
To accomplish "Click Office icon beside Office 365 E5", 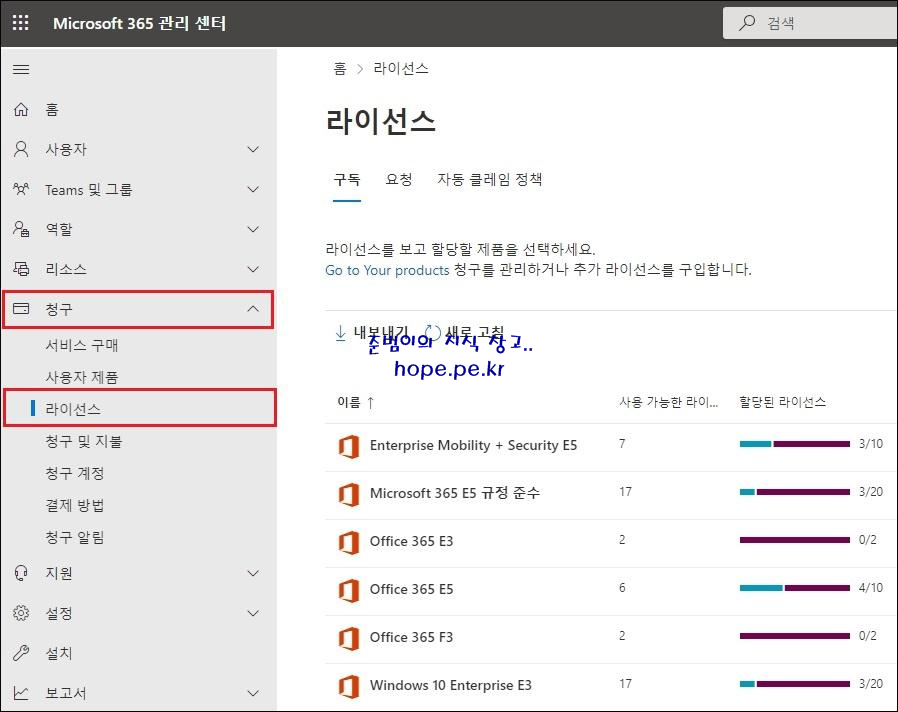I will click(349, 590).
